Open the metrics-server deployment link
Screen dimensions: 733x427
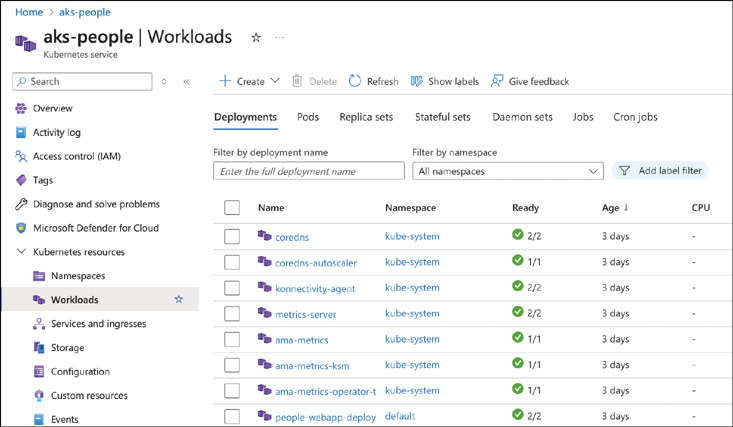tap(305, 314)
